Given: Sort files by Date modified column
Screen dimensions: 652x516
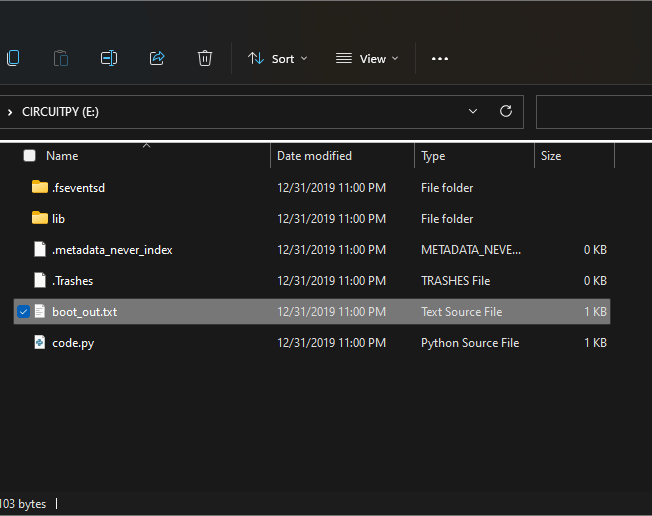Looking at the screenshot, I should click(x=314, y=156).
